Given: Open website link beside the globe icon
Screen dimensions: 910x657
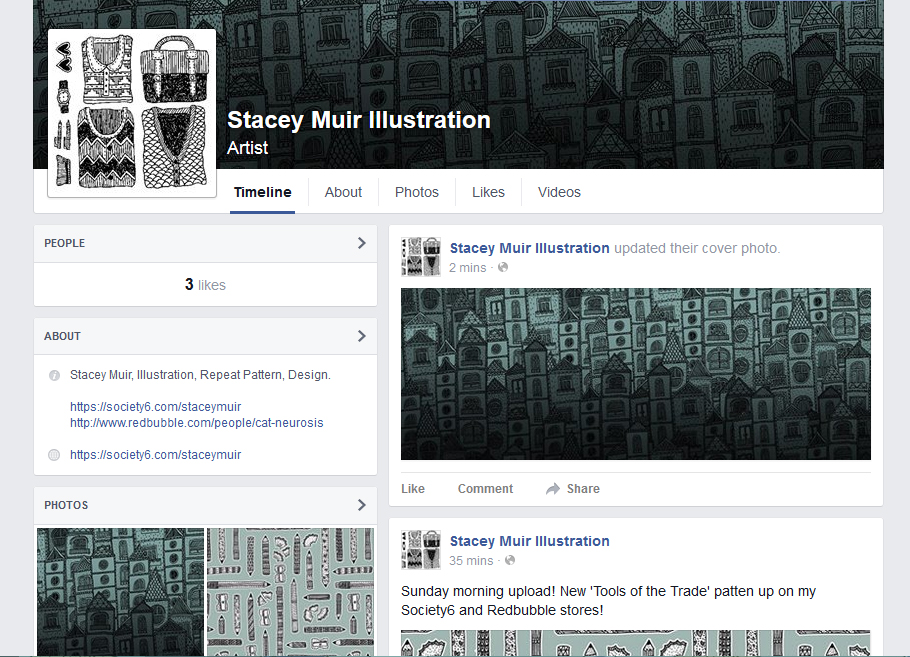Looking at the screenshot, I should [156, 455].
